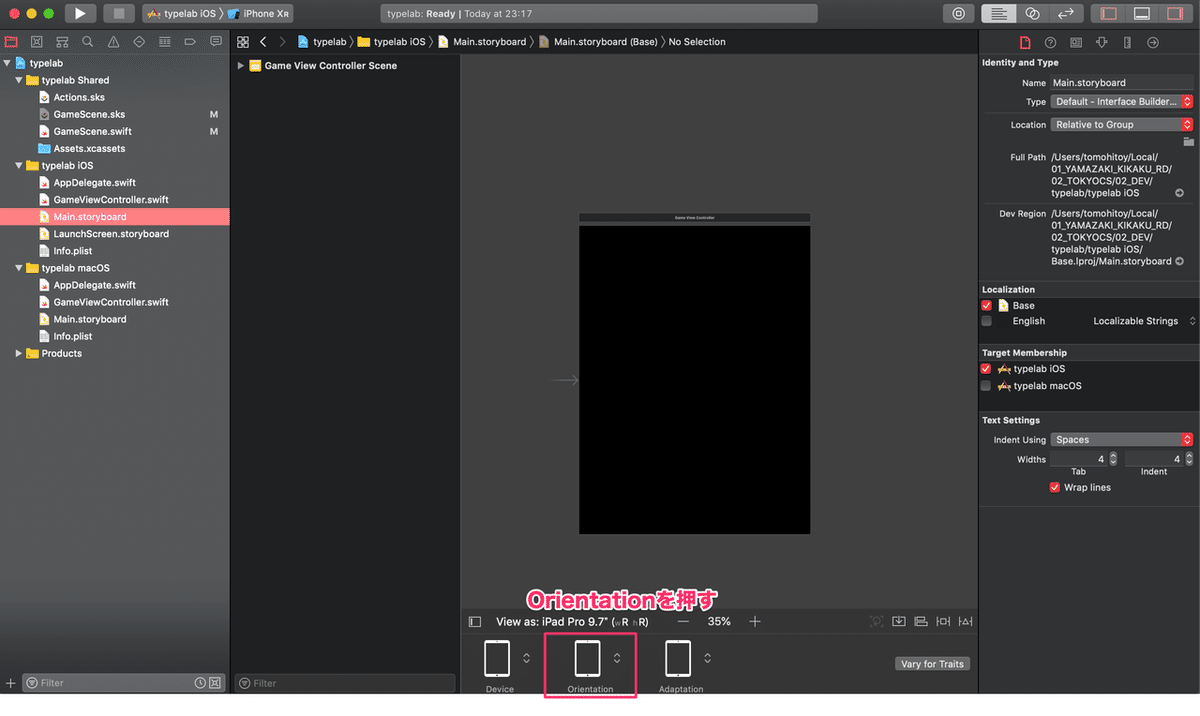
Task: Click Vary for Traits button
Action: [932, 664]
